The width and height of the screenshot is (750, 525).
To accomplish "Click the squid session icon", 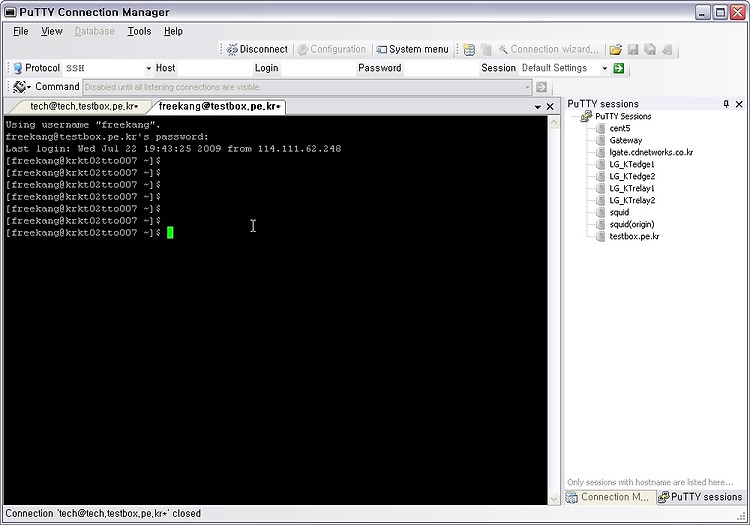I will 600,212.
